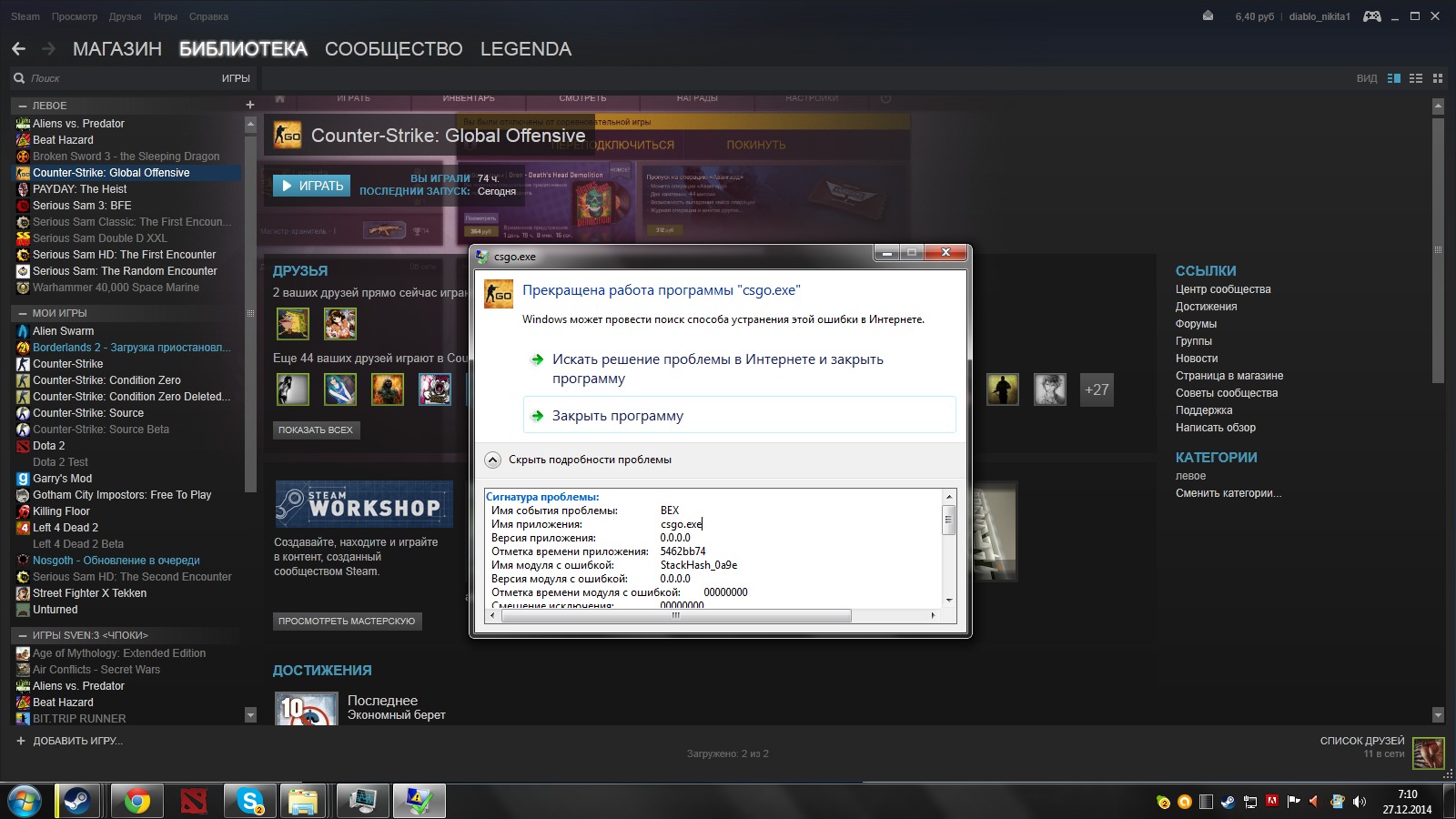The height and width of the screenshot is (819, 1456).
Task: Open the Windows Start orb
Action: [x=25, y=801]
